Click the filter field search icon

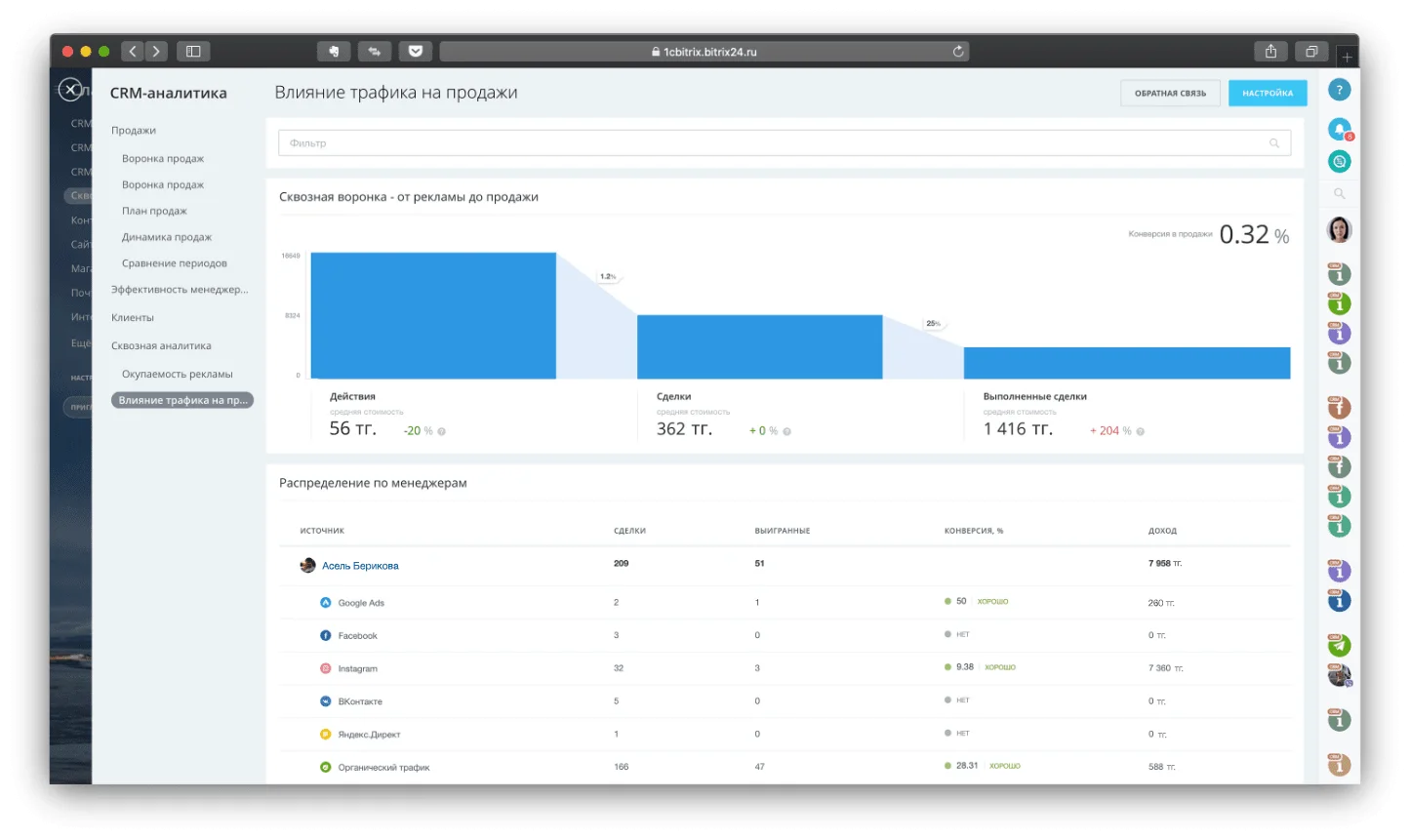(1273, 143)
